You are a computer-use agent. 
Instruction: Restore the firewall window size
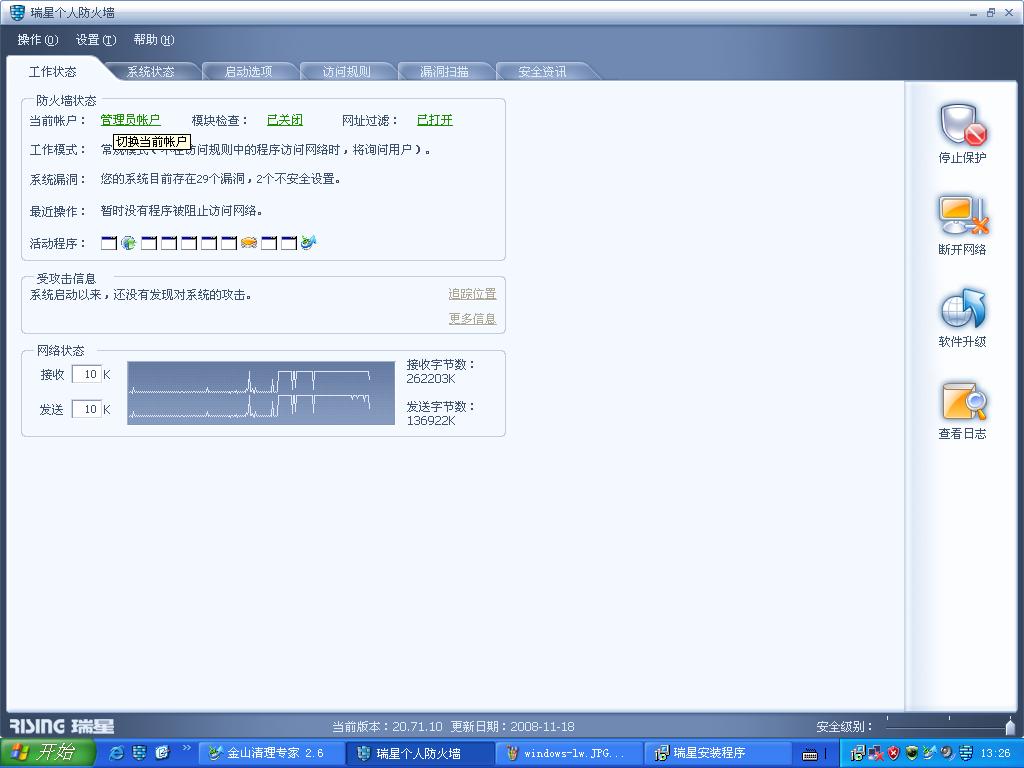(x=991, y=12)
